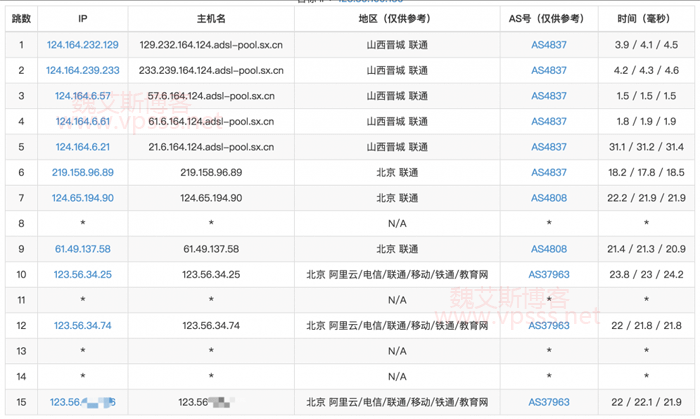Click the 地区（仅供参考） column header
The width and height of the screenshot is (700, 419).
tap(396, 19)
